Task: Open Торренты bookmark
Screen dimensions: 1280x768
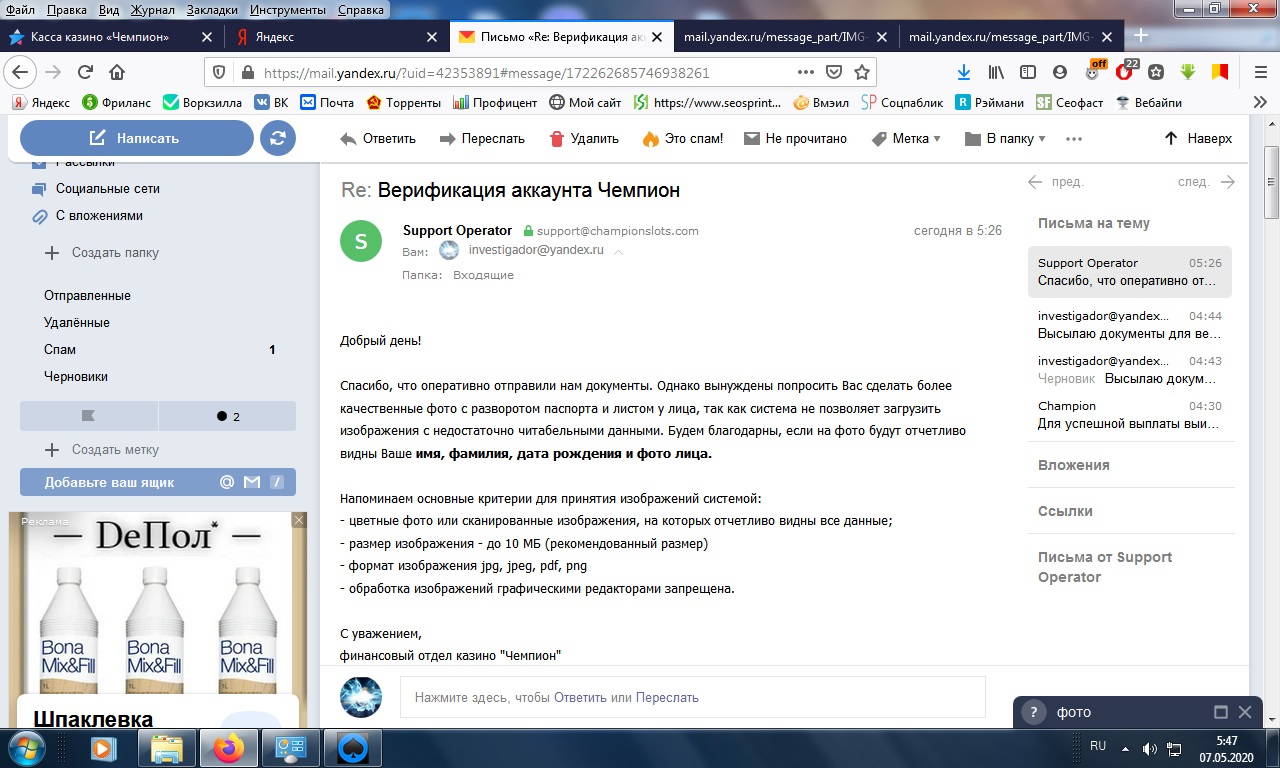Action: tap(403, 102)
